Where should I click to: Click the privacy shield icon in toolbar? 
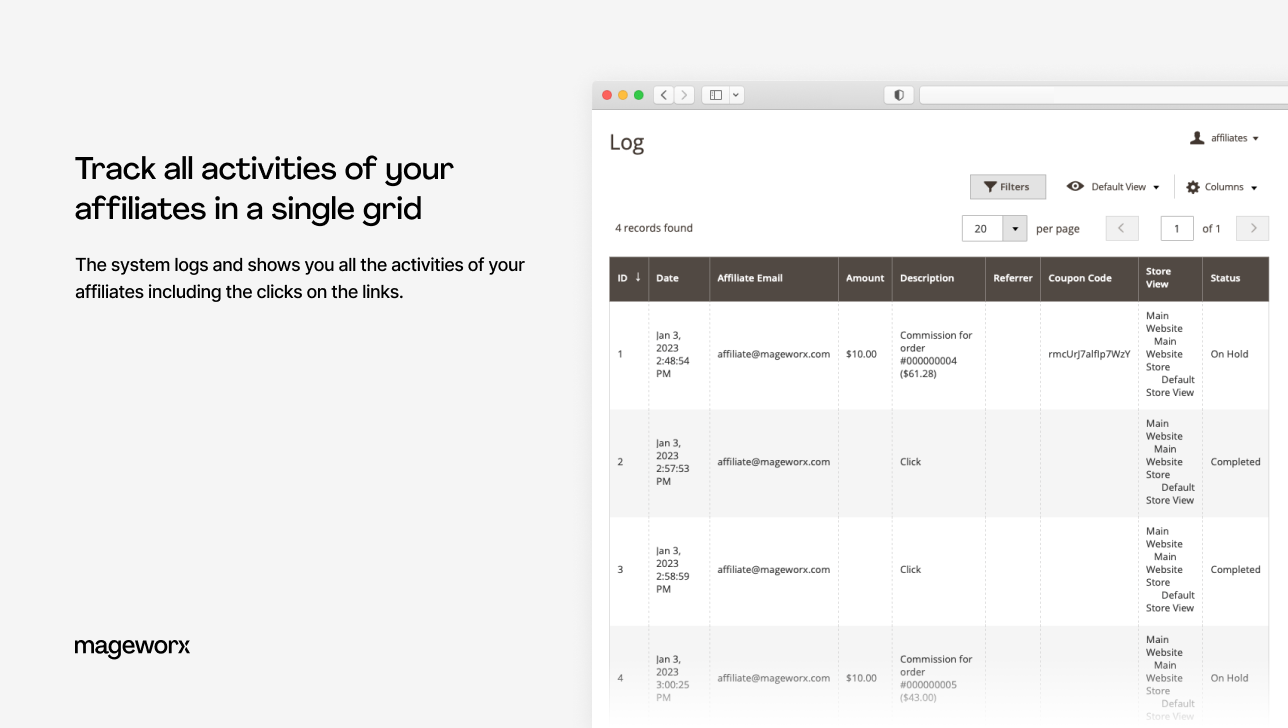tap(899, 95)
